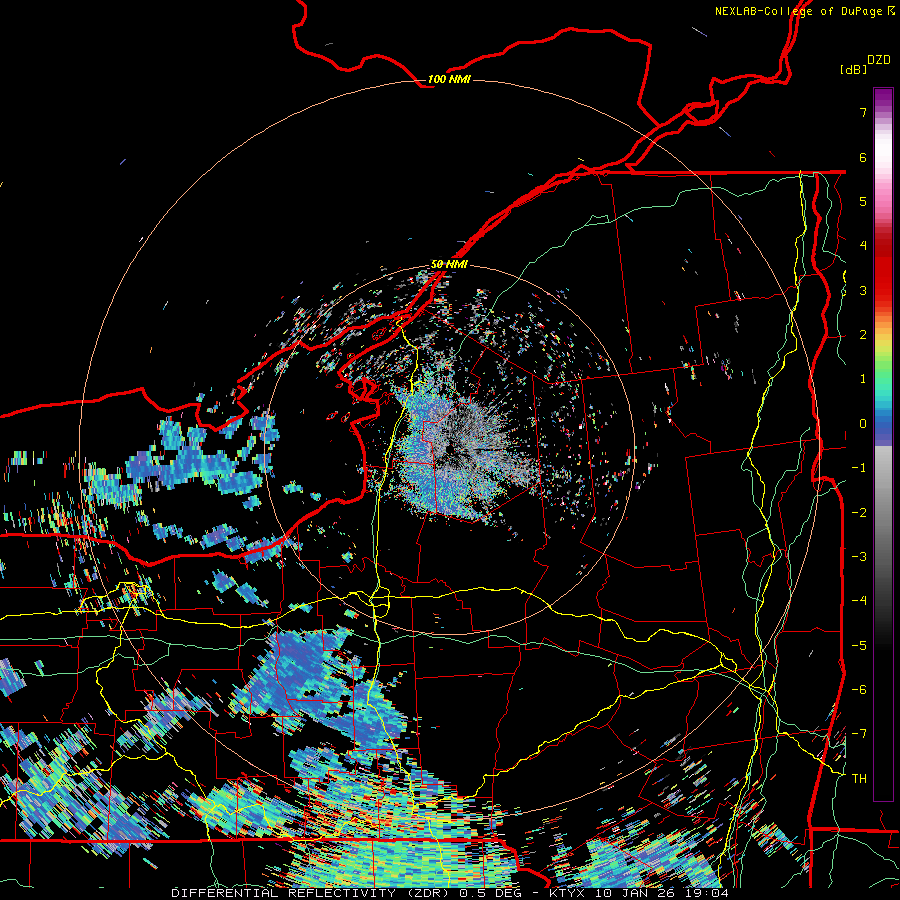900x900 pixels.
Task: Click the "19:04" scan time text
Action: coord(708,893)
